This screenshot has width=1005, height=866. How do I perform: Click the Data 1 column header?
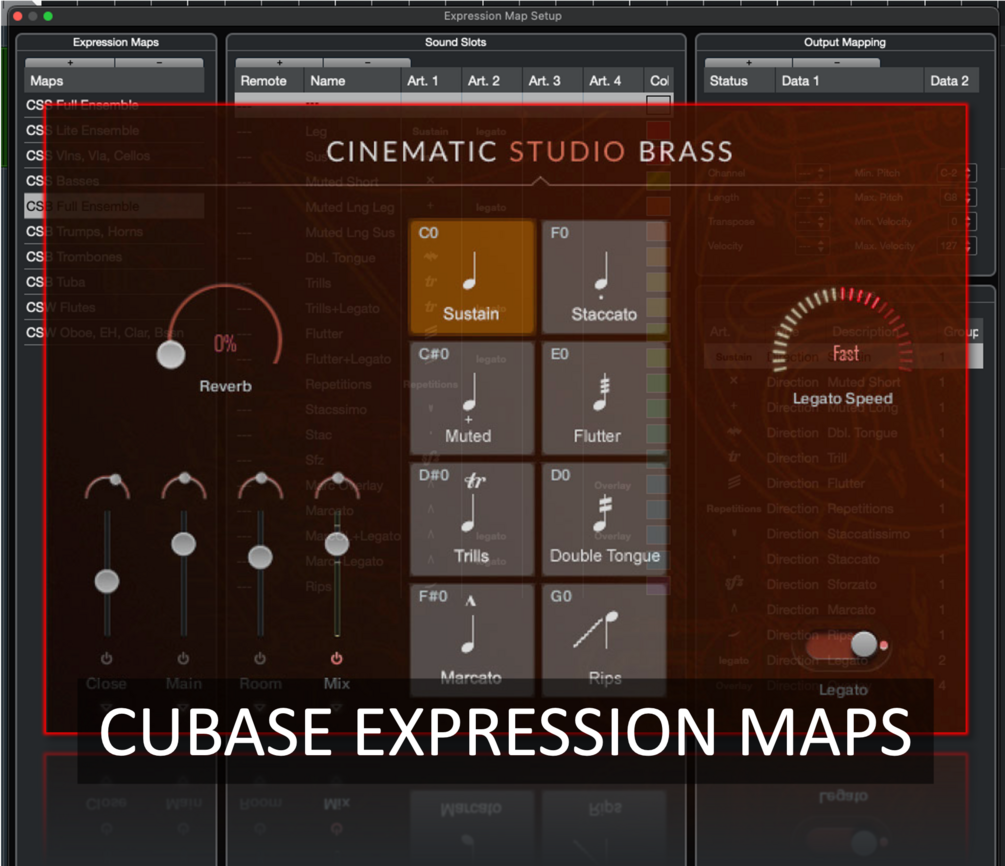pyautogui.click(x=849, y=81)
